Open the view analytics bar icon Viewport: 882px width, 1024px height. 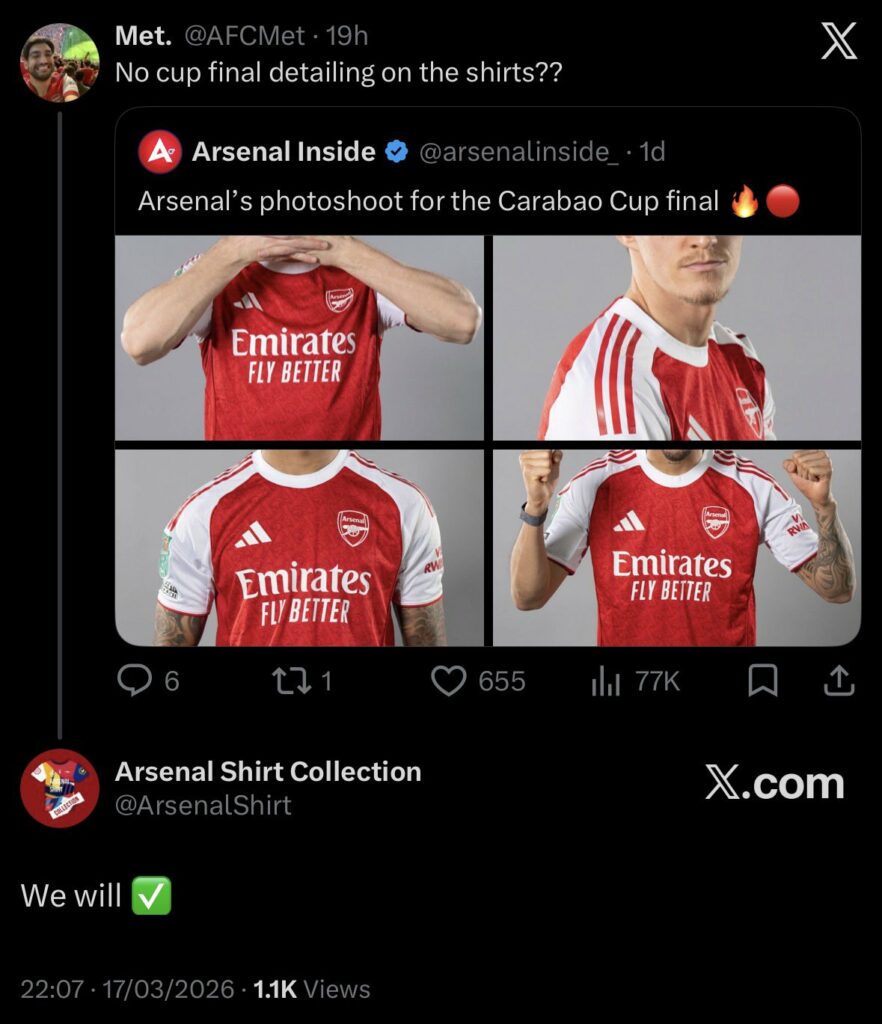[606, 681]
